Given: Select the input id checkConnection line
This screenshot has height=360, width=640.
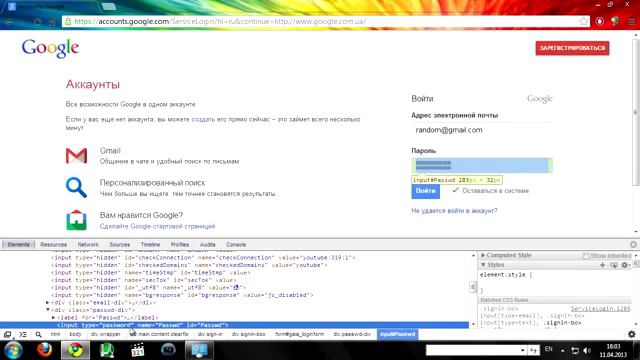Looking at the screenshot, I should coord(203,258).
